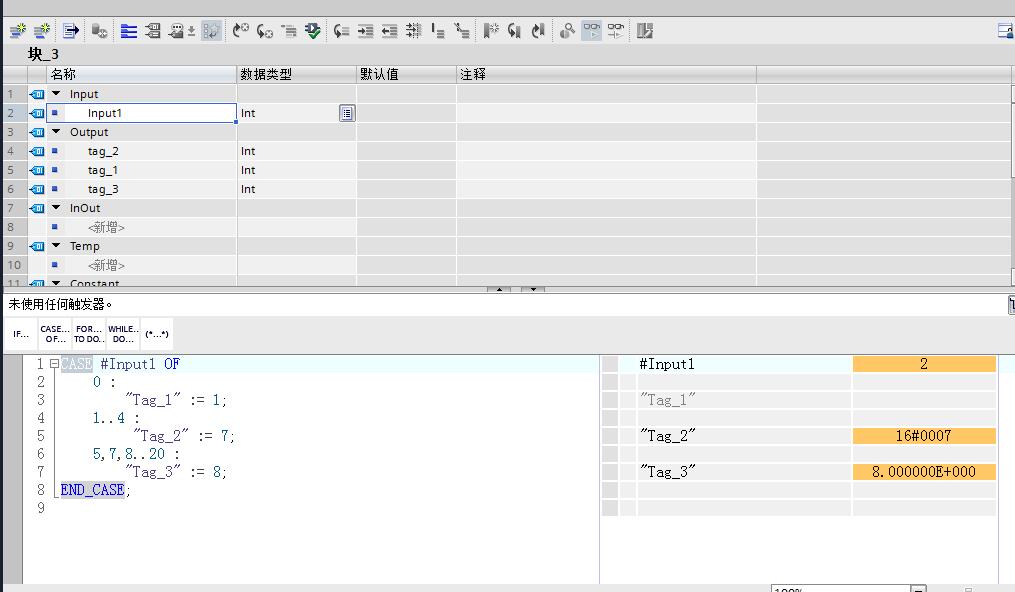Toggle the highlighted toolbar icon beside the download arrow
The image size is (1015, 592).
(x=211, y=30)
